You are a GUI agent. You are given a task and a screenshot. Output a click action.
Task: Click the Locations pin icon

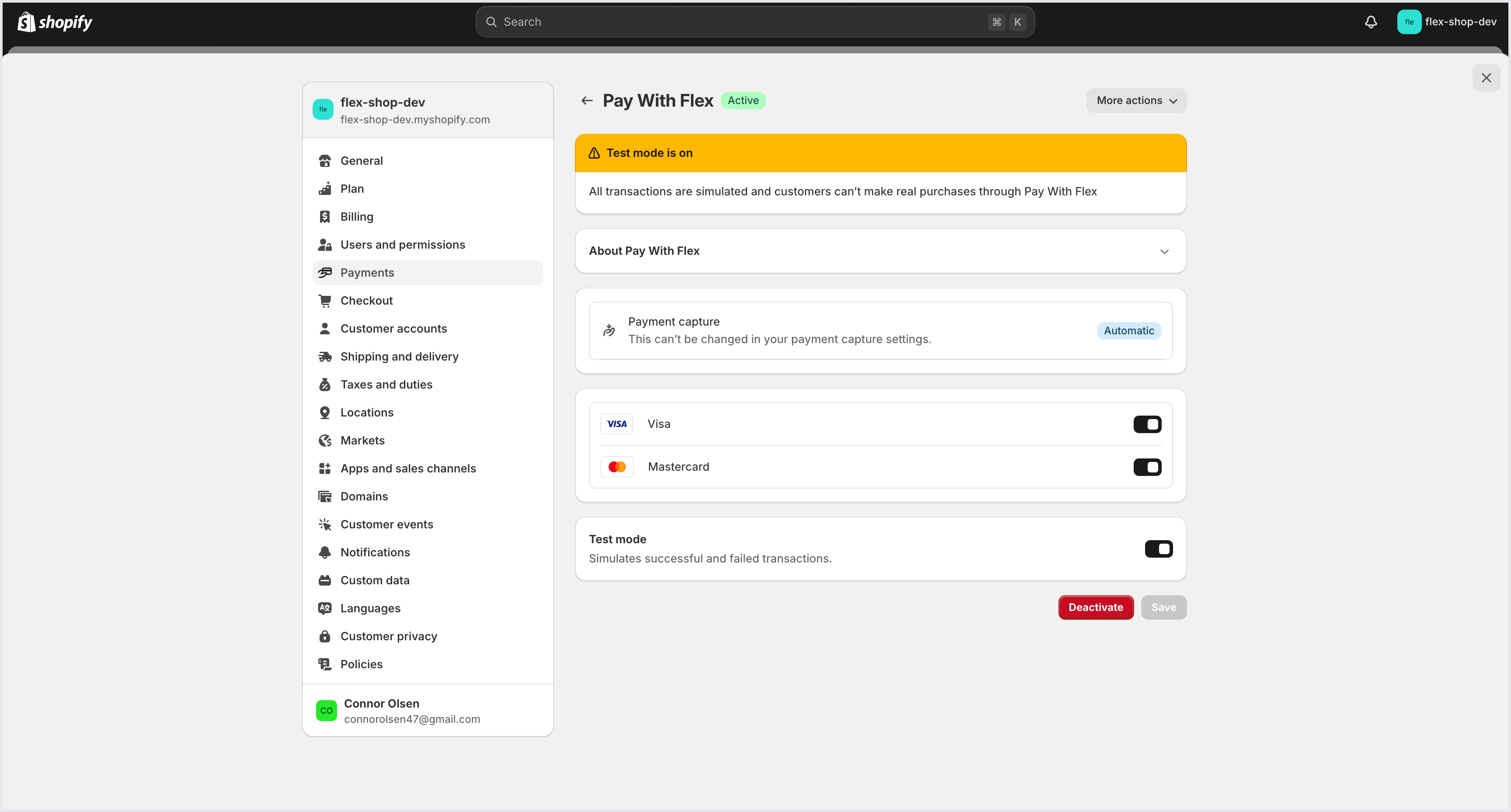[324, 413]
